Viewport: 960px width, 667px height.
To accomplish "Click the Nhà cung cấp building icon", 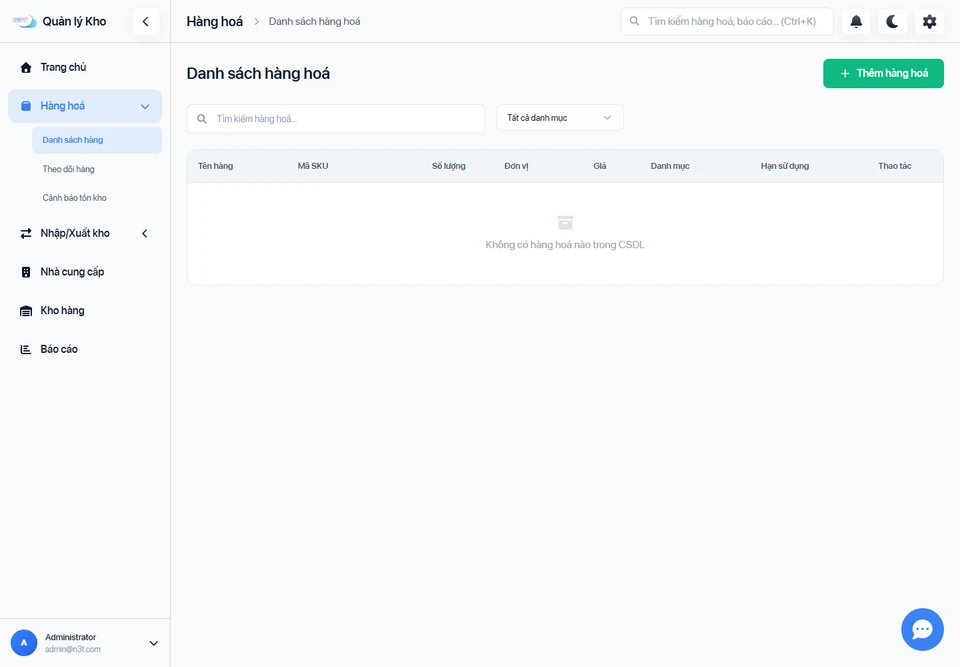I will pyautogui.click(x=26, y=272).
